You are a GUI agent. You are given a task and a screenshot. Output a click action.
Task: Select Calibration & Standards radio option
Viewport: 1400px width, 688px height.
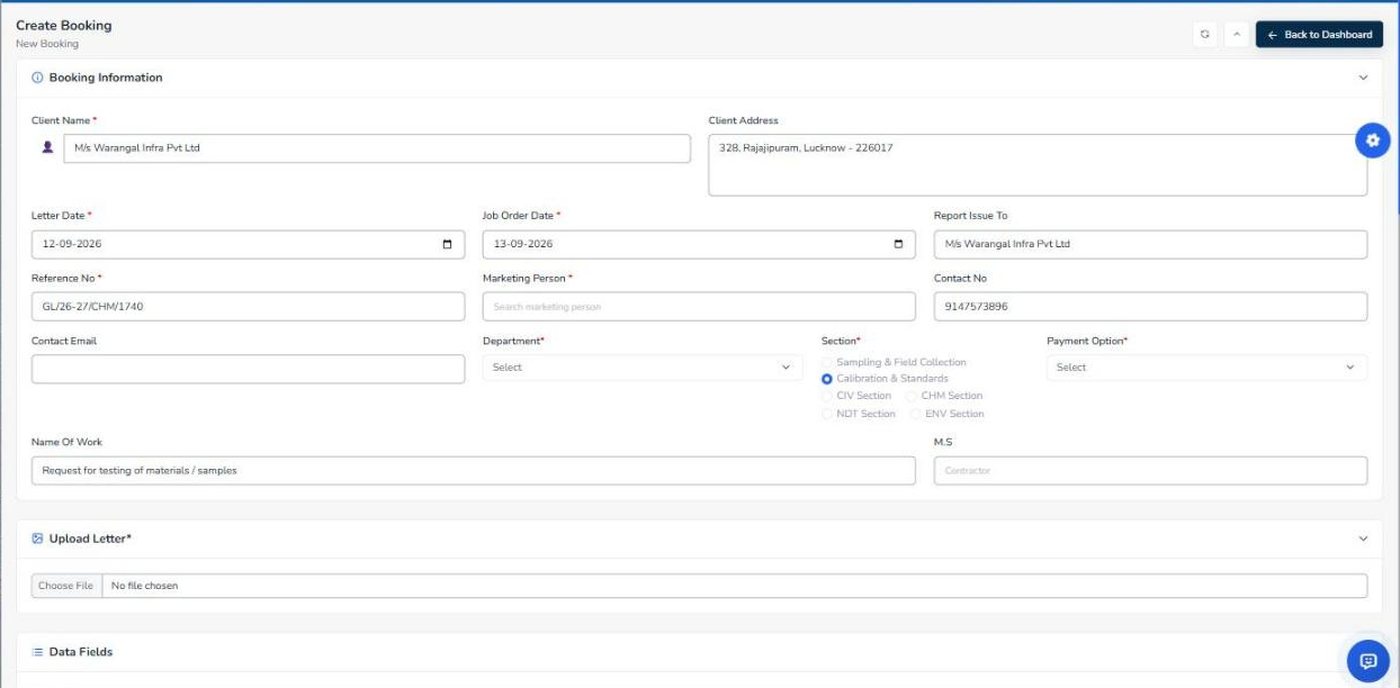click(x=827, y=379)
